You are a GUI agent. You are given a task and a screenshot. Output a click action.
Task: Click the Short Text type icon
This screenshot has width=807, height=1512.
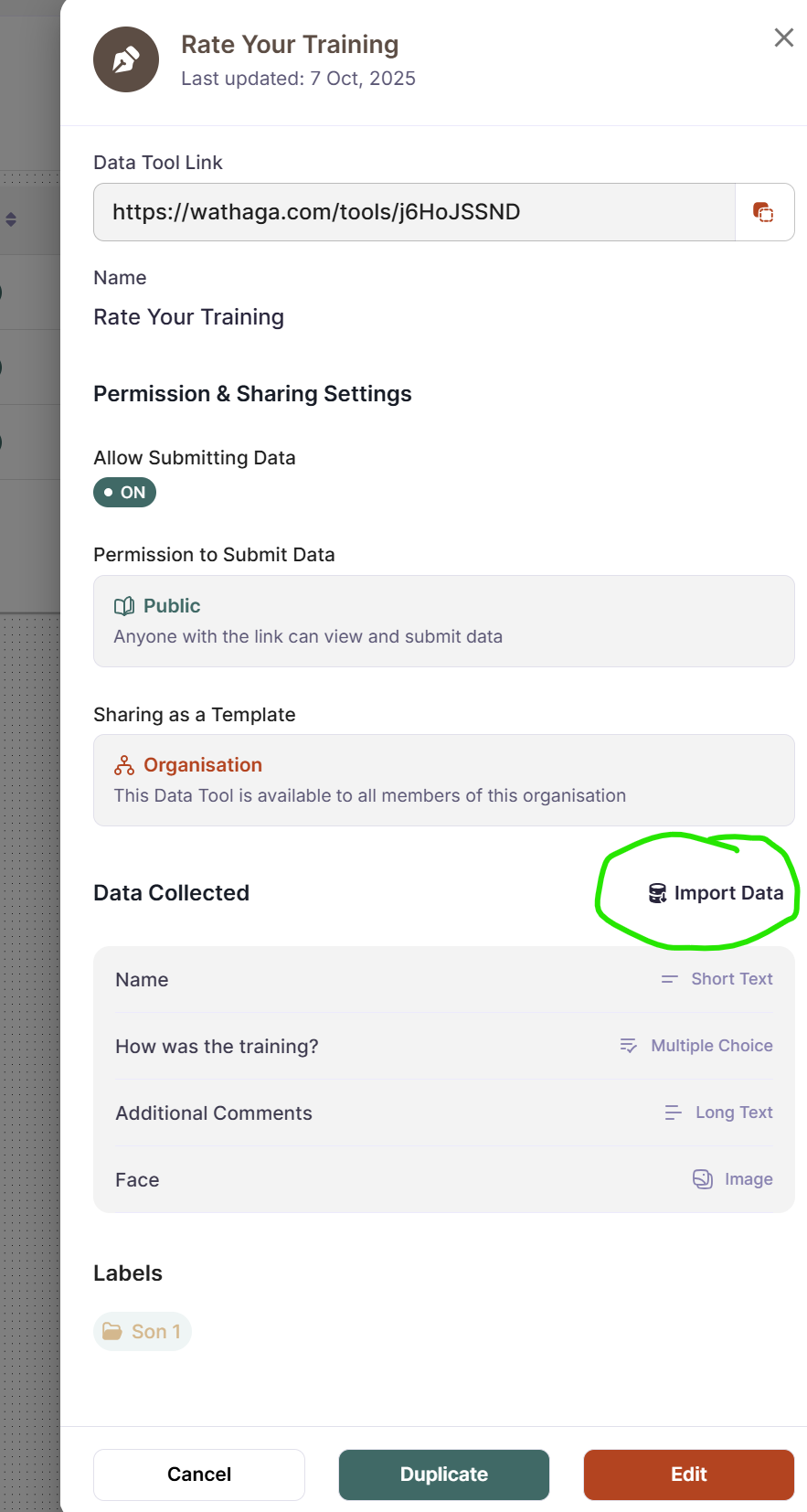670,979
